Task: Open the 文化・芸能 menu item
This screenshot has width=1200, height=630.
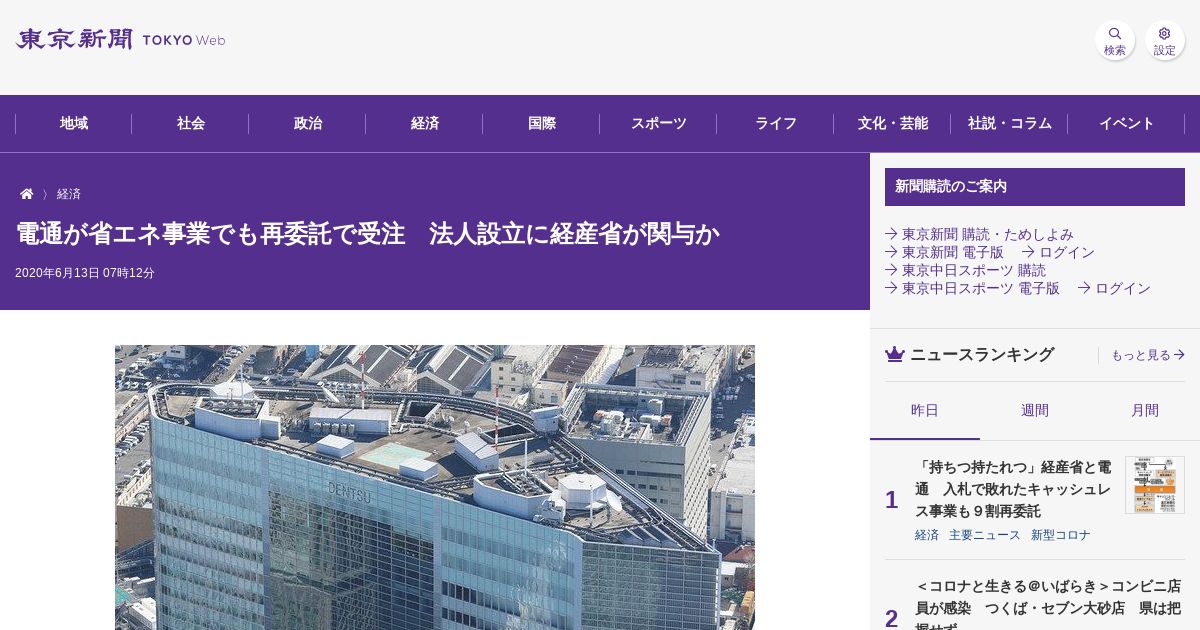Action: (893, 124)
